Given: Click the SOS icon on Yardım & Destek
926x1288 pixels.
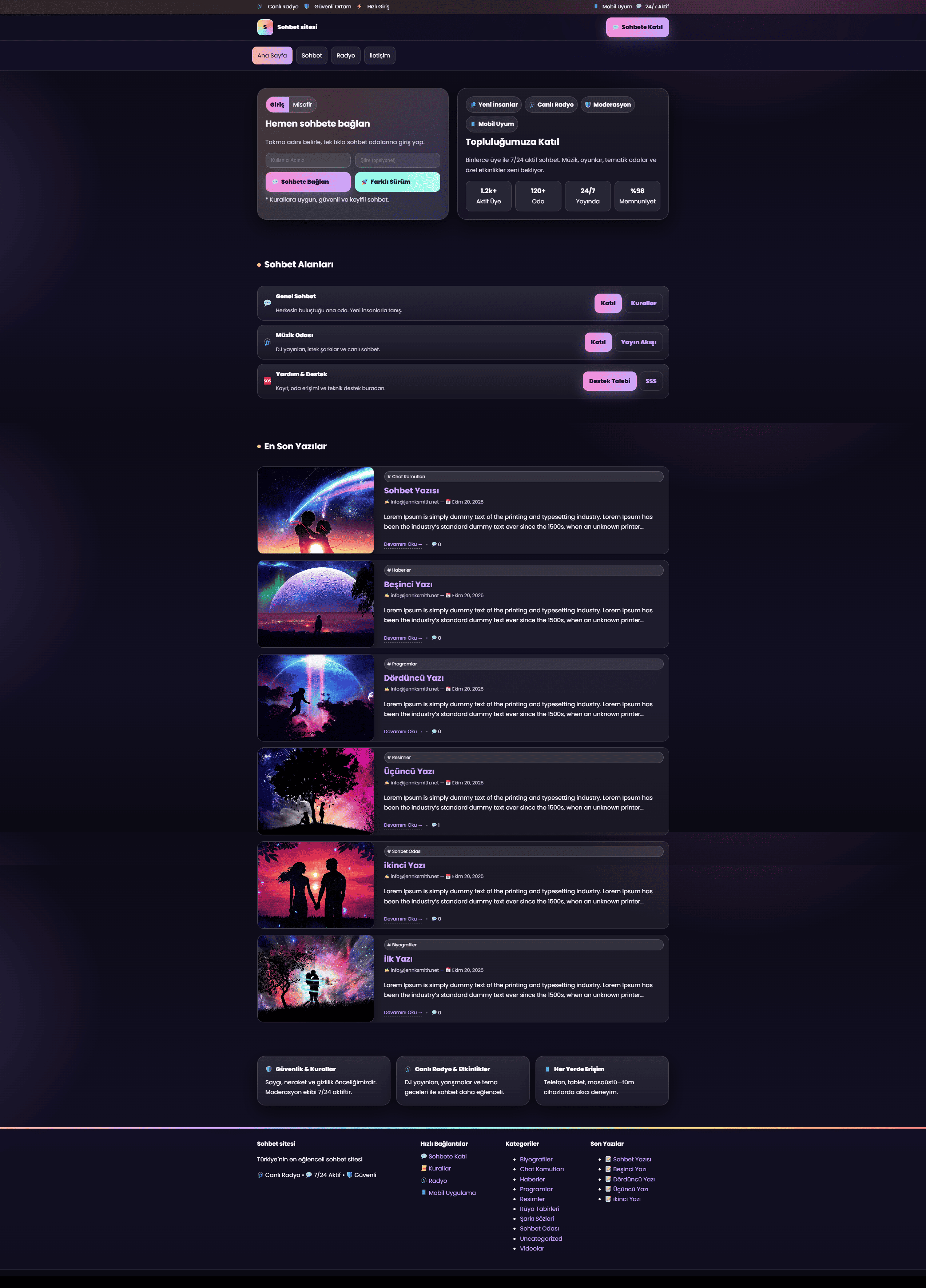Looking at the screenshot, I should click(x=267, y=381).
